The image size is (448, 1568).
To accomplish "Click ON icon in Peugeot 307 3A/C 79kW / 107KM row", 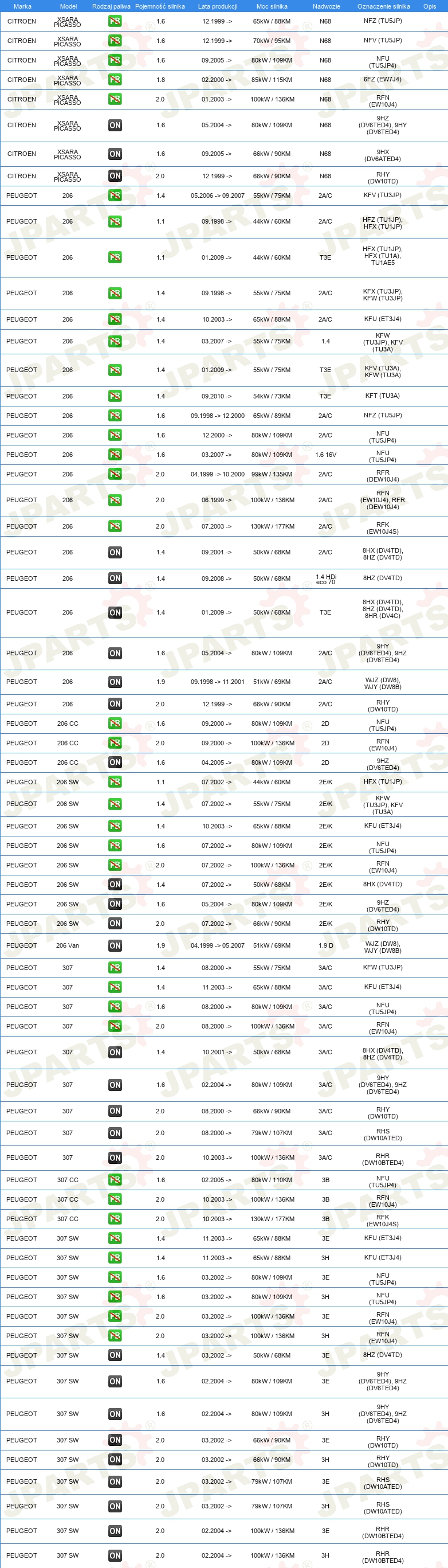I will click(115, 1133).
